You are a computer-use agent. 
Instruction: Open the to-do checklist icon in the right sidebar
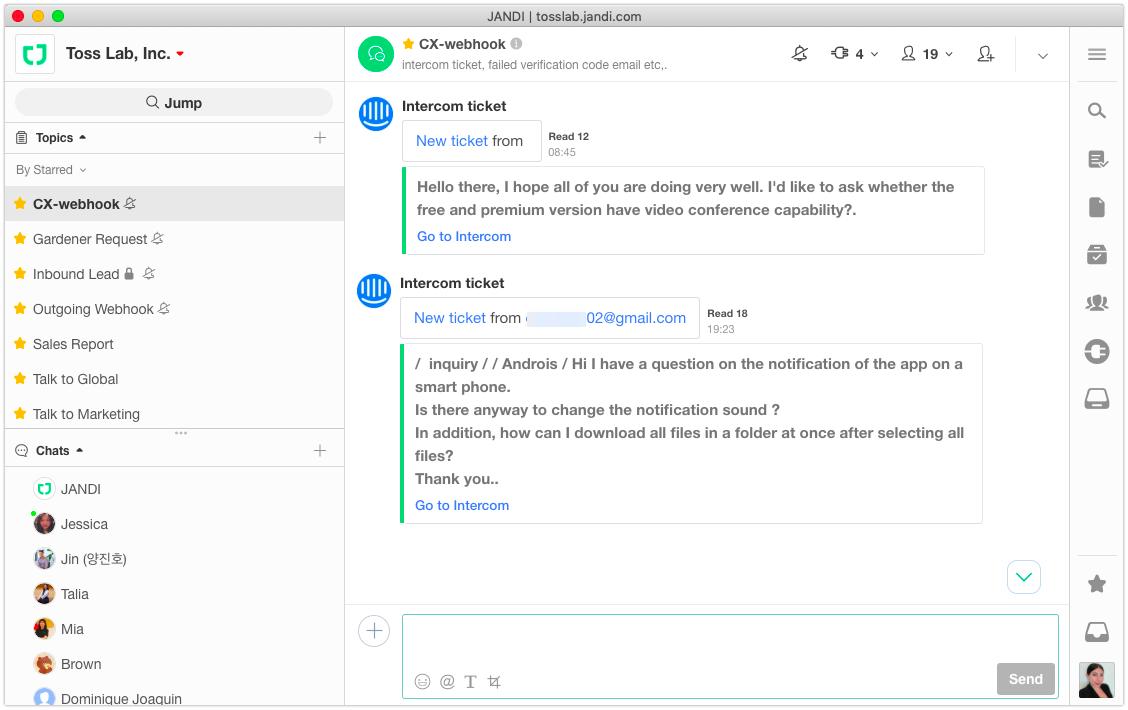1096,255
